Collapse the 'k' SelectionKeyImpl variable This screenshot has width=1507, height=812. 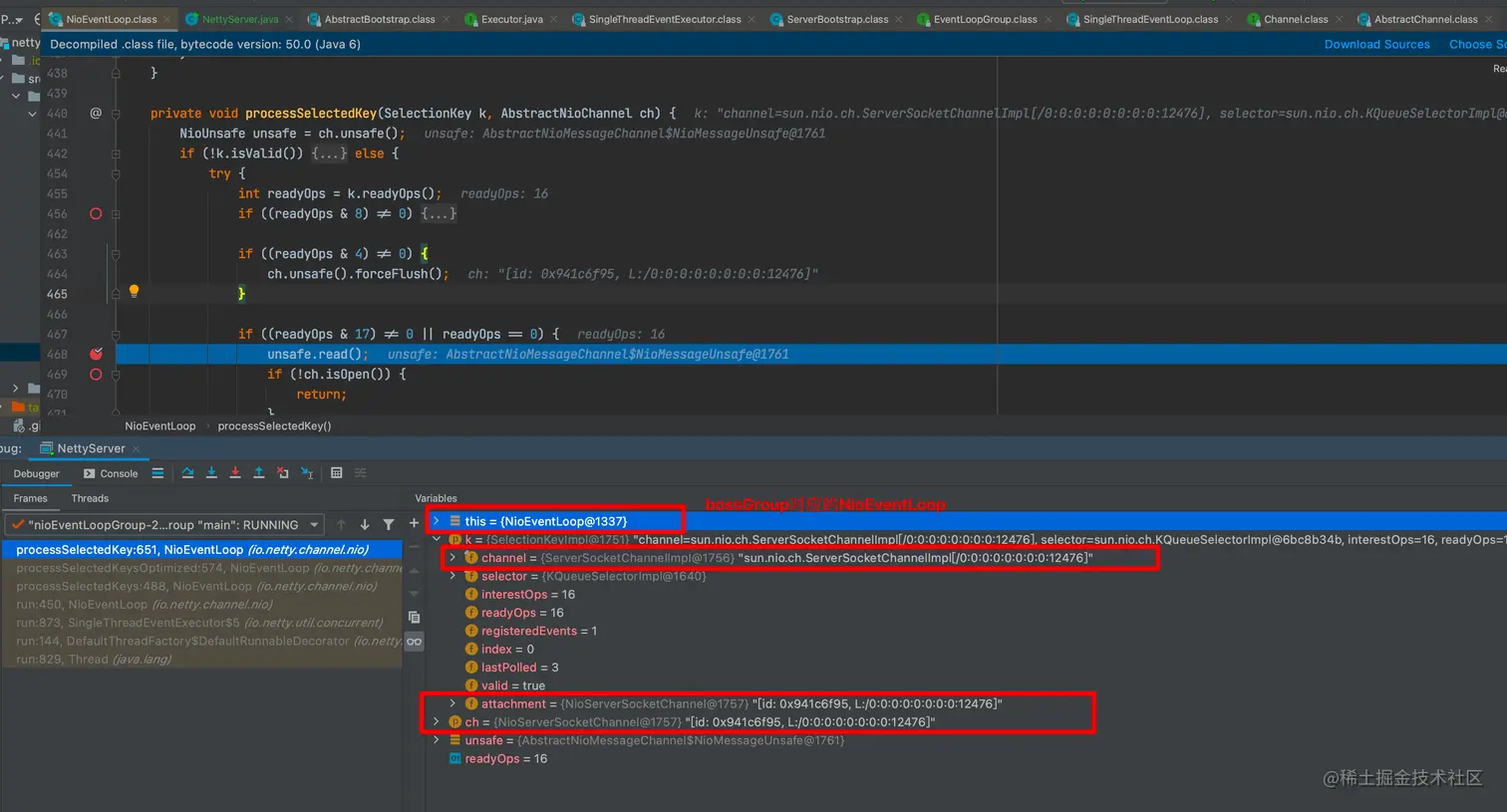pos(436,539)
